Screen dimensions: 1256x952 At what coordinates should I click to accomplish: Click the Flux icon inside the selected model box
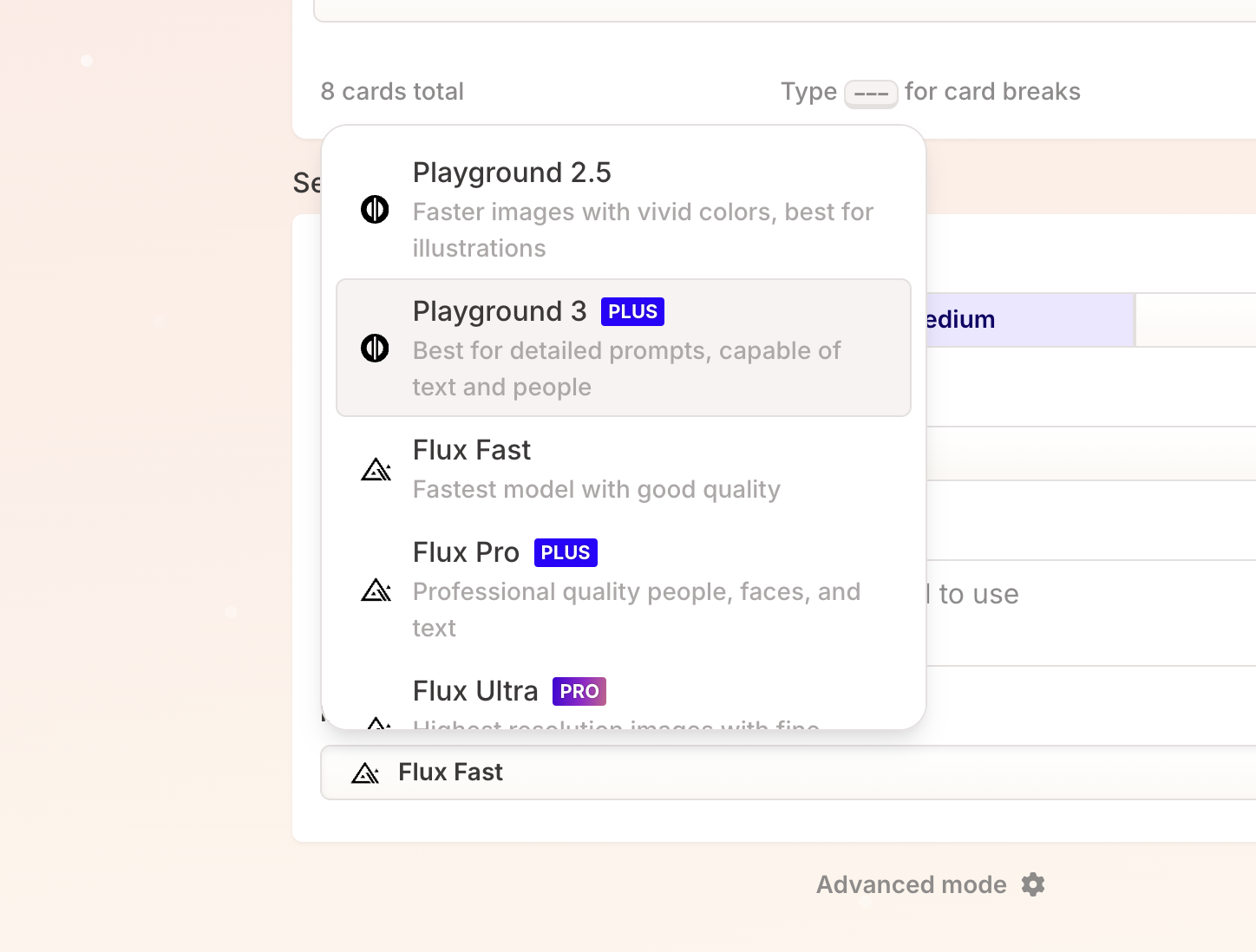(x=365, y=773)
